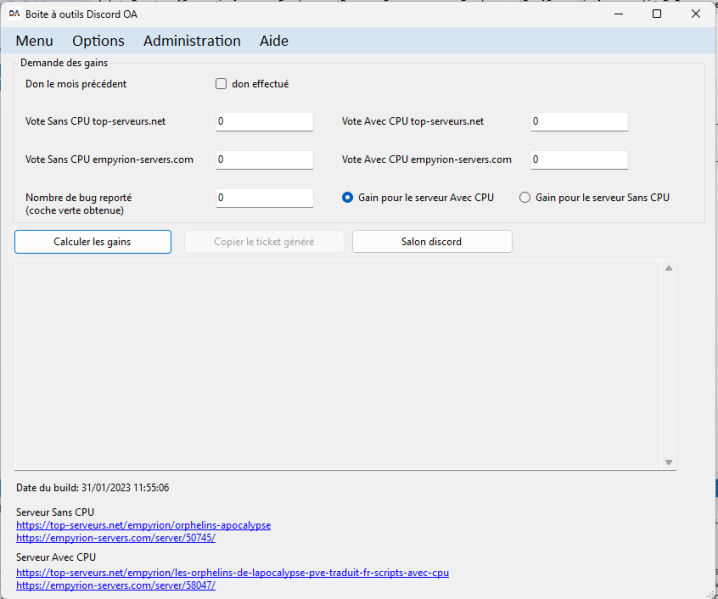This screenshot has height=599, width=718.
Task: Click the OA application icon in title bar
Action: (x=14, y=14)
